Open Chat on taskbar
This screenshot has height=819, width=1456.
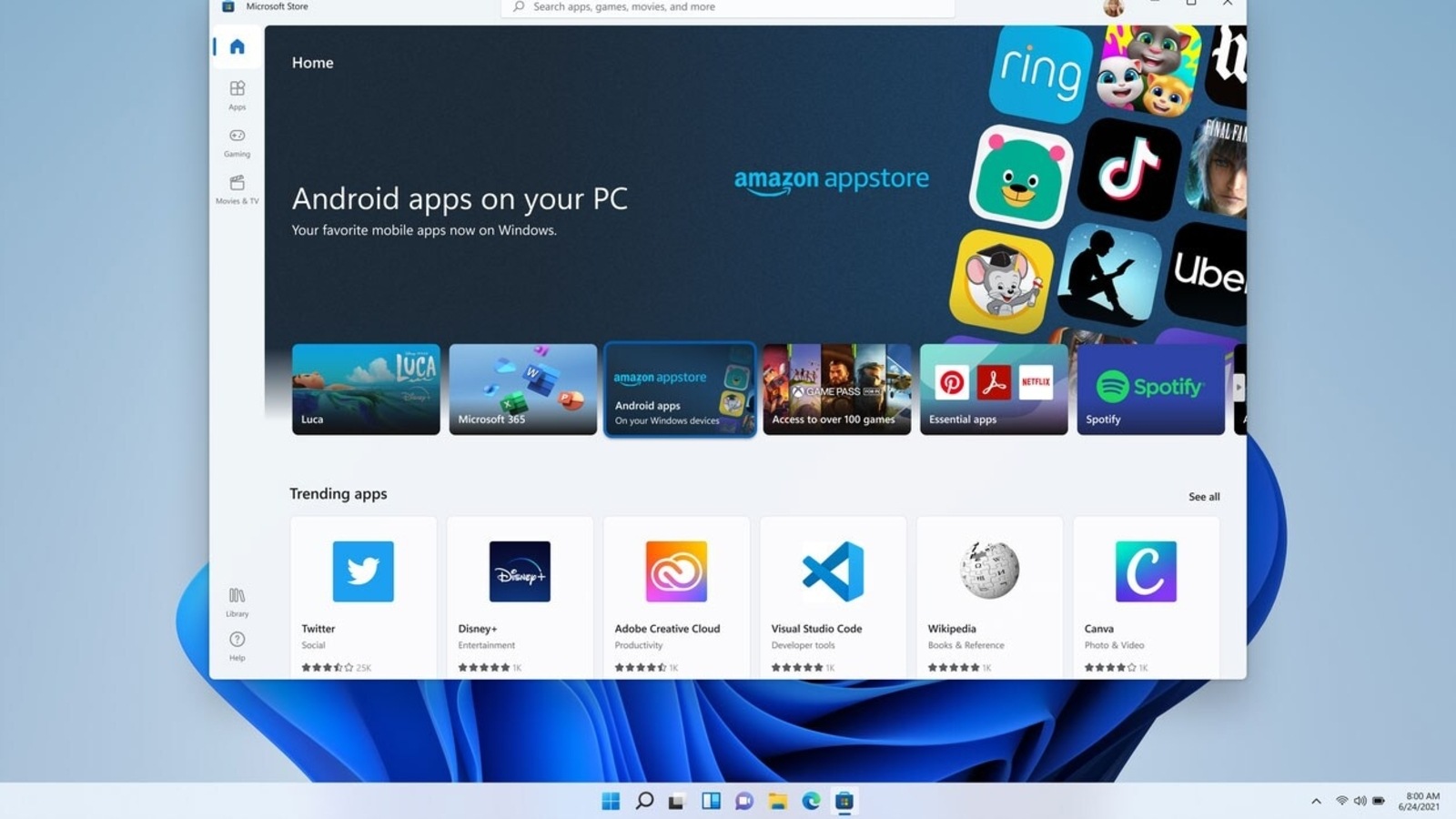(744, 801)
